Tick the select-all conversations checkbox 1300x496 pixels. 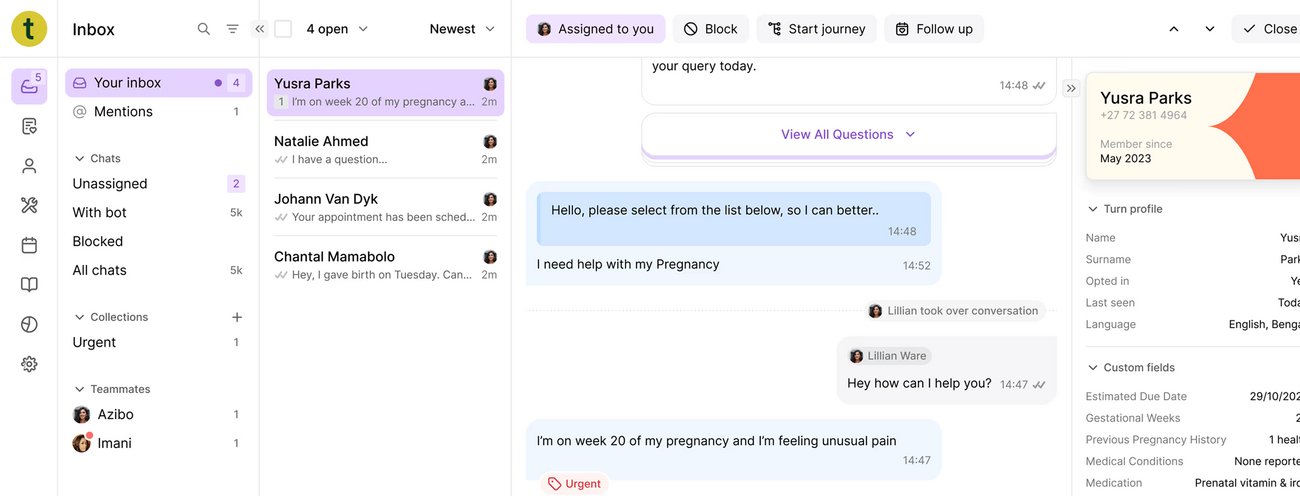click(x=283, y=29)
